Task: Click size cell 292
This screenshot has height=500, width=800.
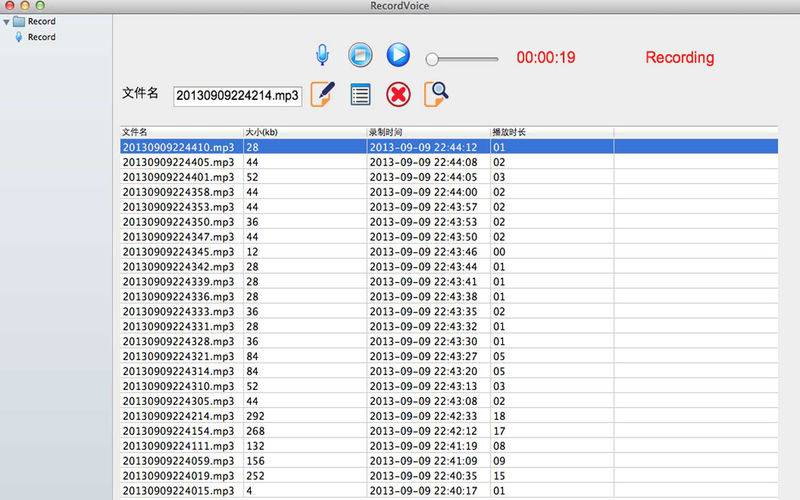Action: click(x=255, y=416)
